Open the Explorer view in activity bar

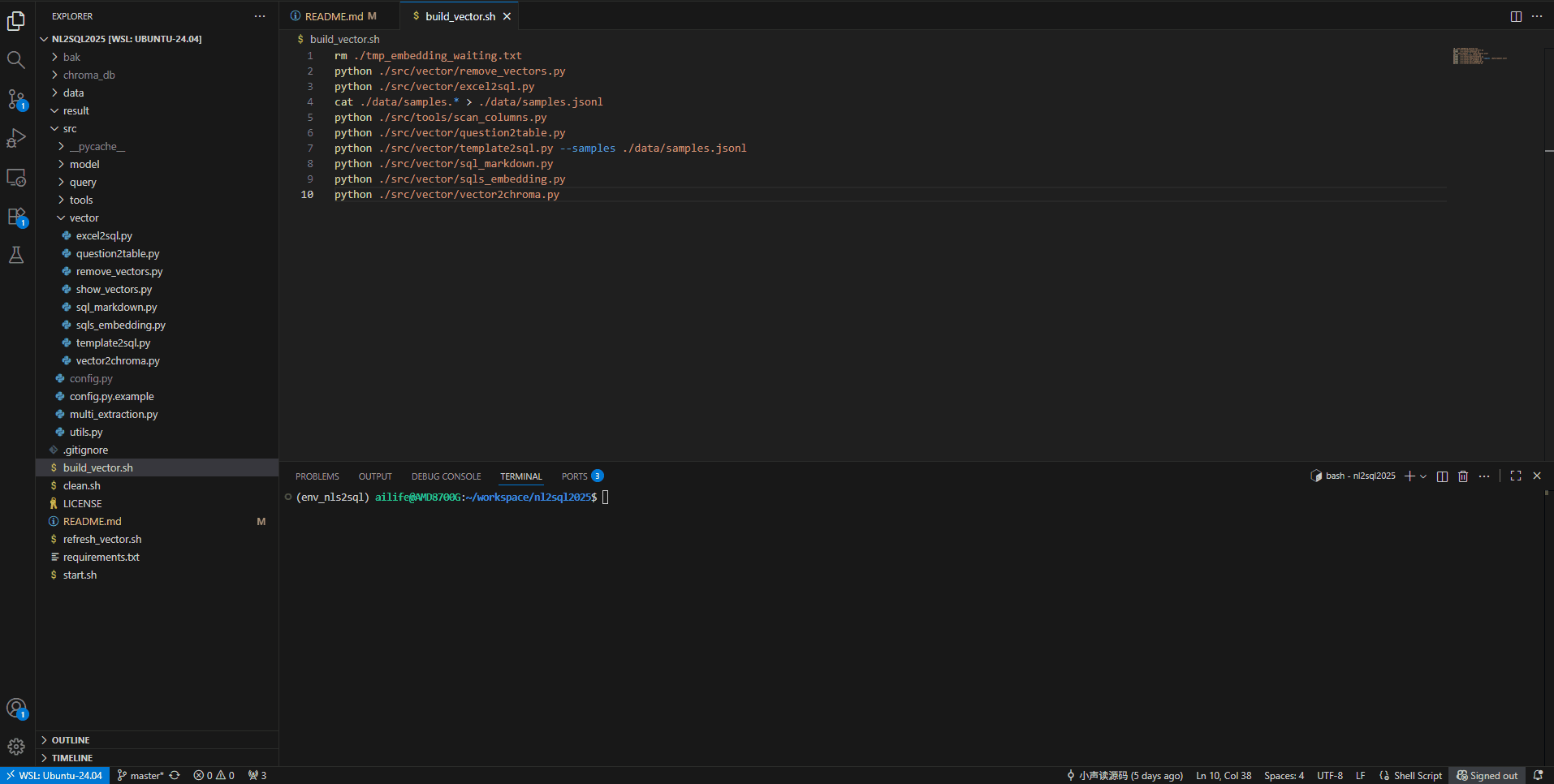(x=16, y=21)
